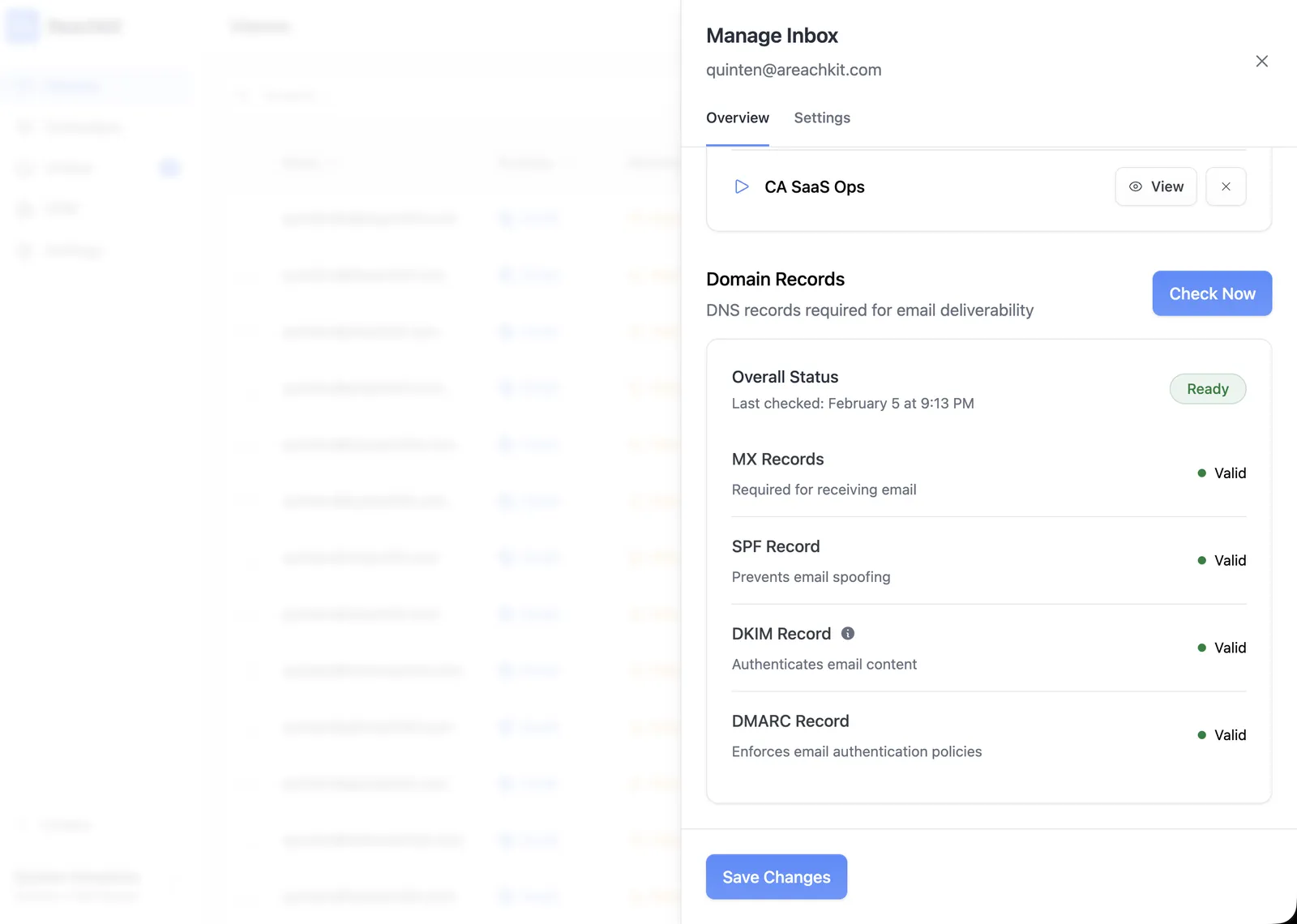Image resolution: width=1297 pixels, height=924 pixels.
Task: Remove CA SaaS Ops with X button
Action: coord(1226,186)
